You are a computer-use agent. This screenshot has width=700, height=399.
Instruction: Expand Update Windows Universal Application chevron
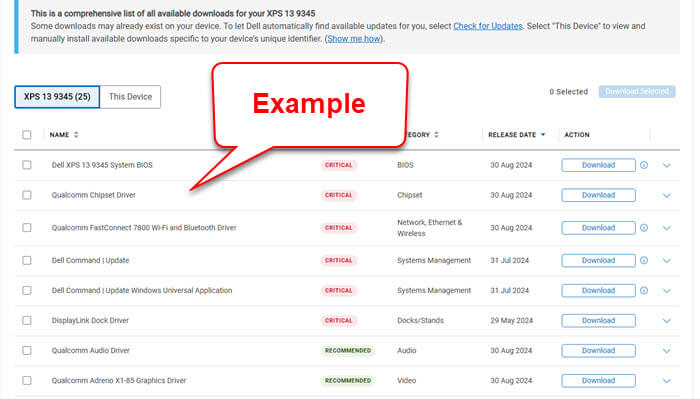667,291
